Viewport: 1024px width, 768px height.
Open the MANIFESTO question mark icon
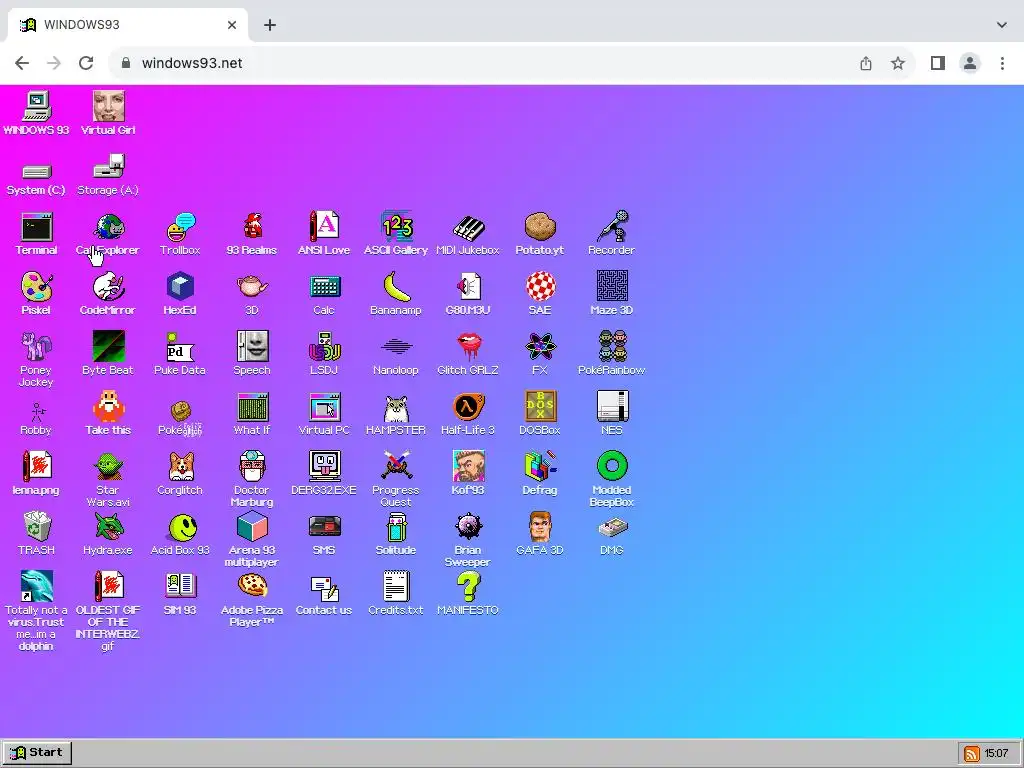468,587
